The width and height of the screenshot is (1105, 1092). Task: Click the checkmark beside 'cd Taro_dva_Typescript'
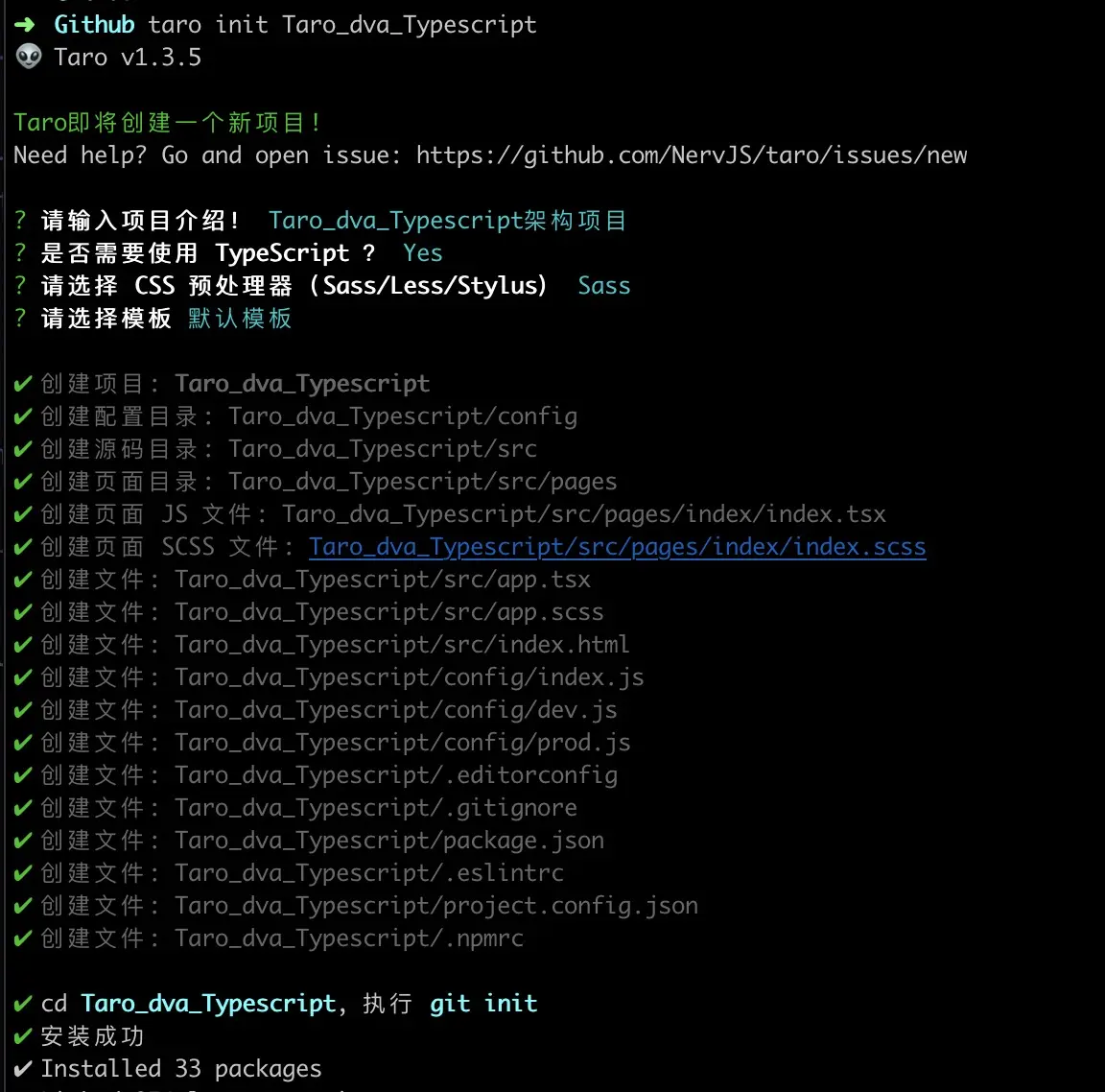(23, 1004)
